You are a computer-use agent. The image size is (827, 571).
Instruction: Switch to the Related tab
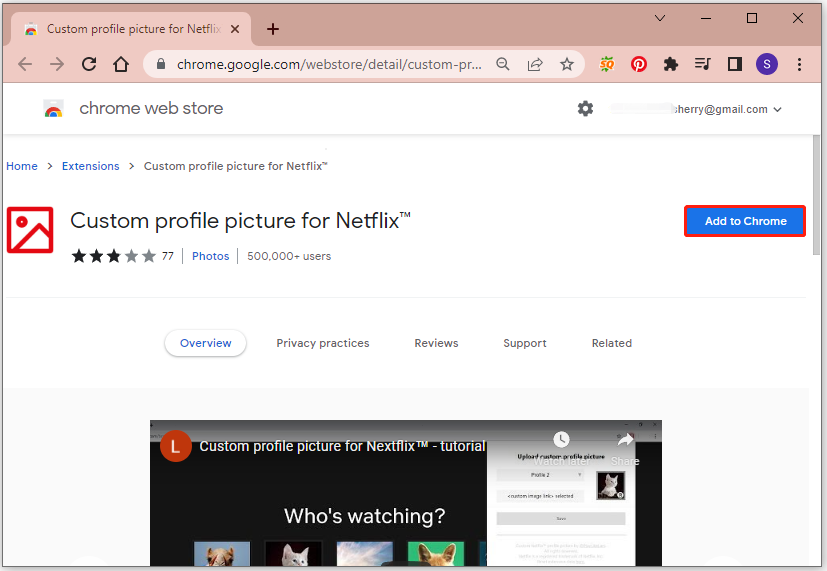coord(612,343)
